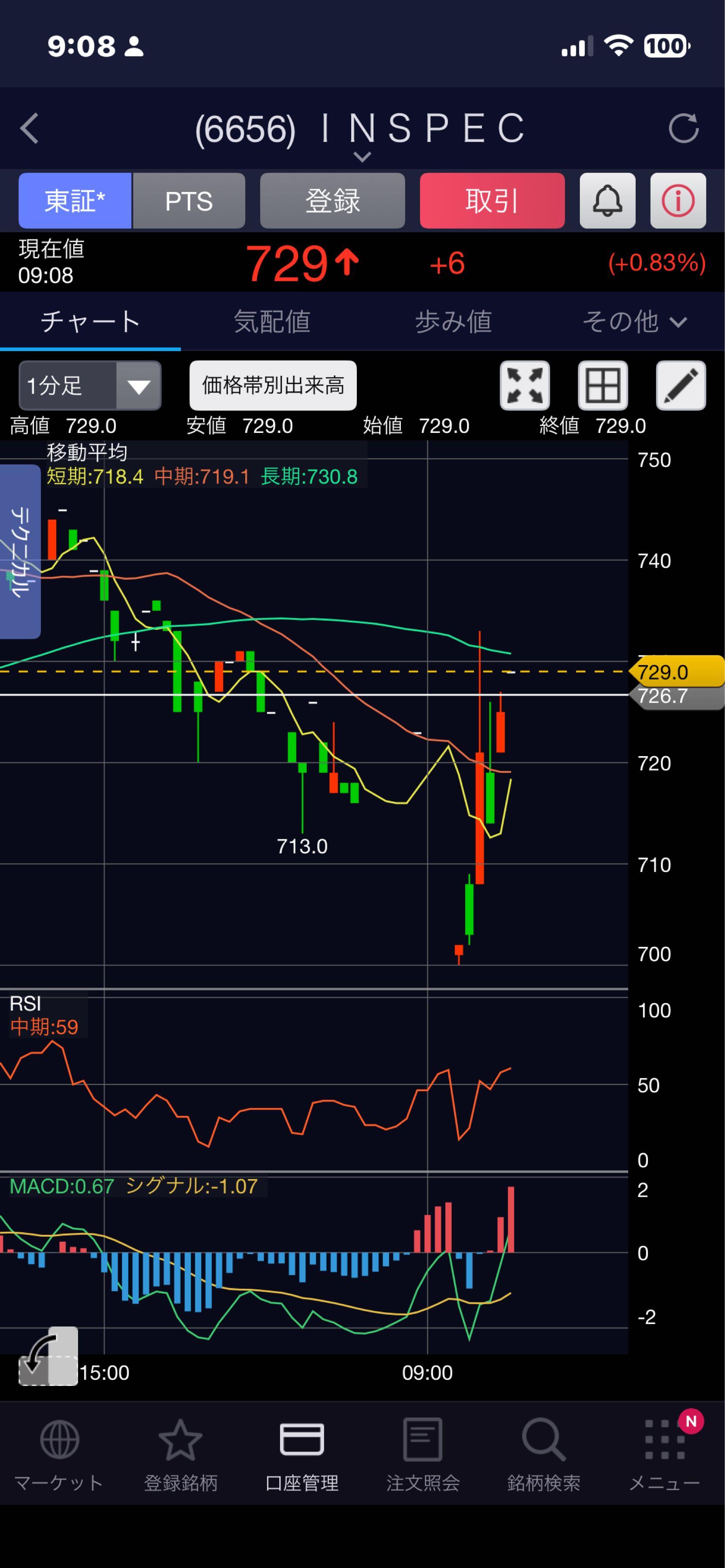The image size is (725, 1568).
Task: Open the chart drawing pencil tool
Action: pos(681,385)
